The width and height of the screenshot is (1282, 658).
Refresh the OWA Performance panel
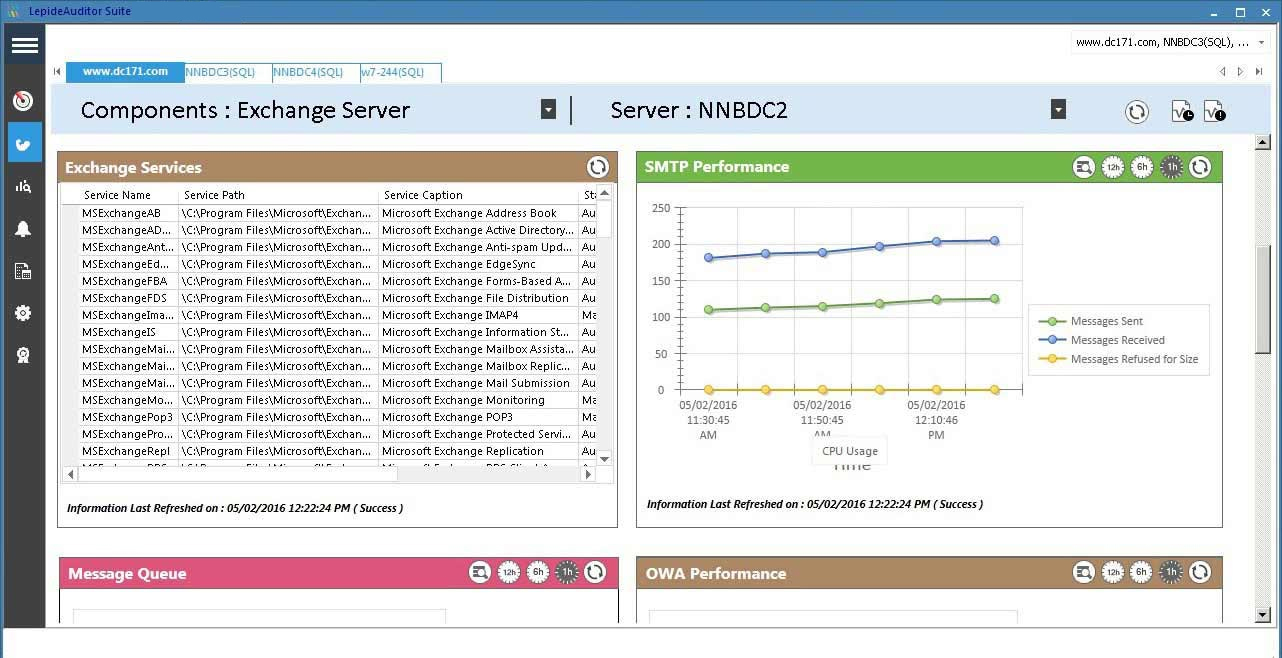[x=1200, y=573]
